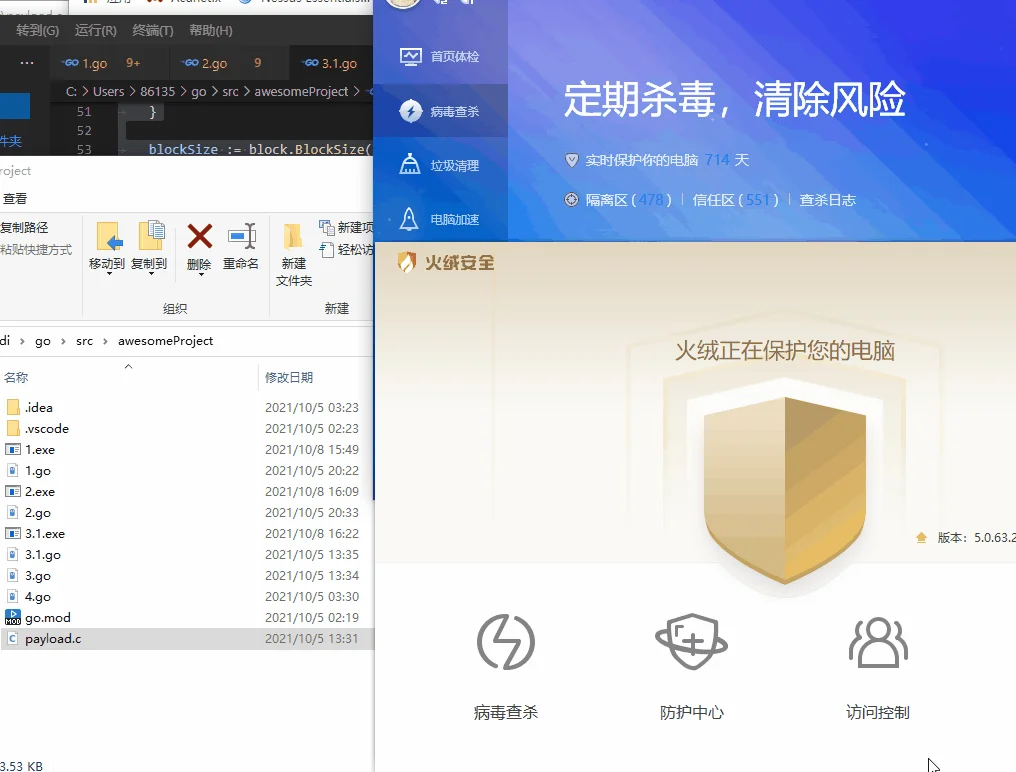Click the 实时保护你的电脑 shield icon
1016x772 pixels.
572,159
